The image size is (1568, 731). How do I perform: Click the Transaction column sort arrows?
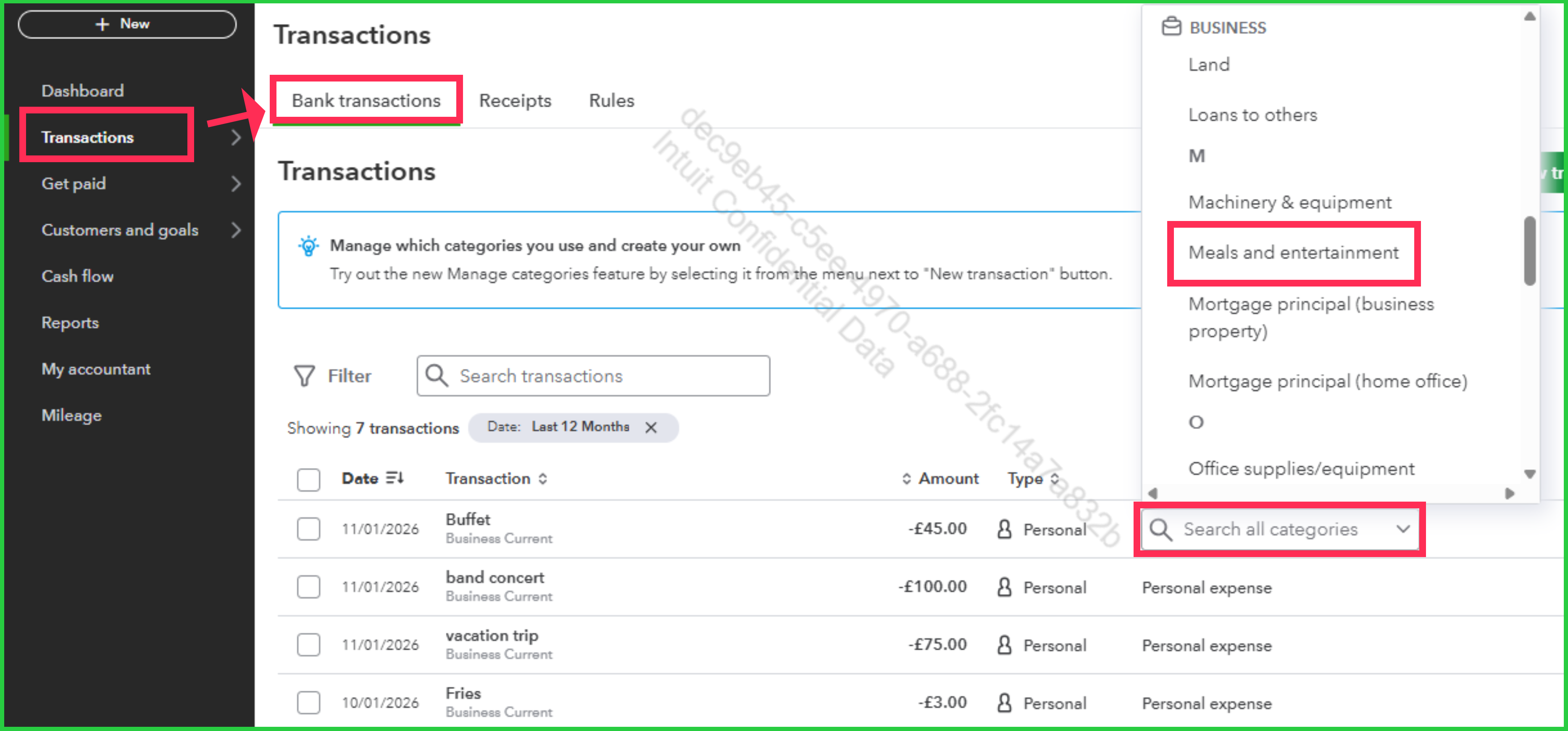pyautogui.click(x=543, y=479)
